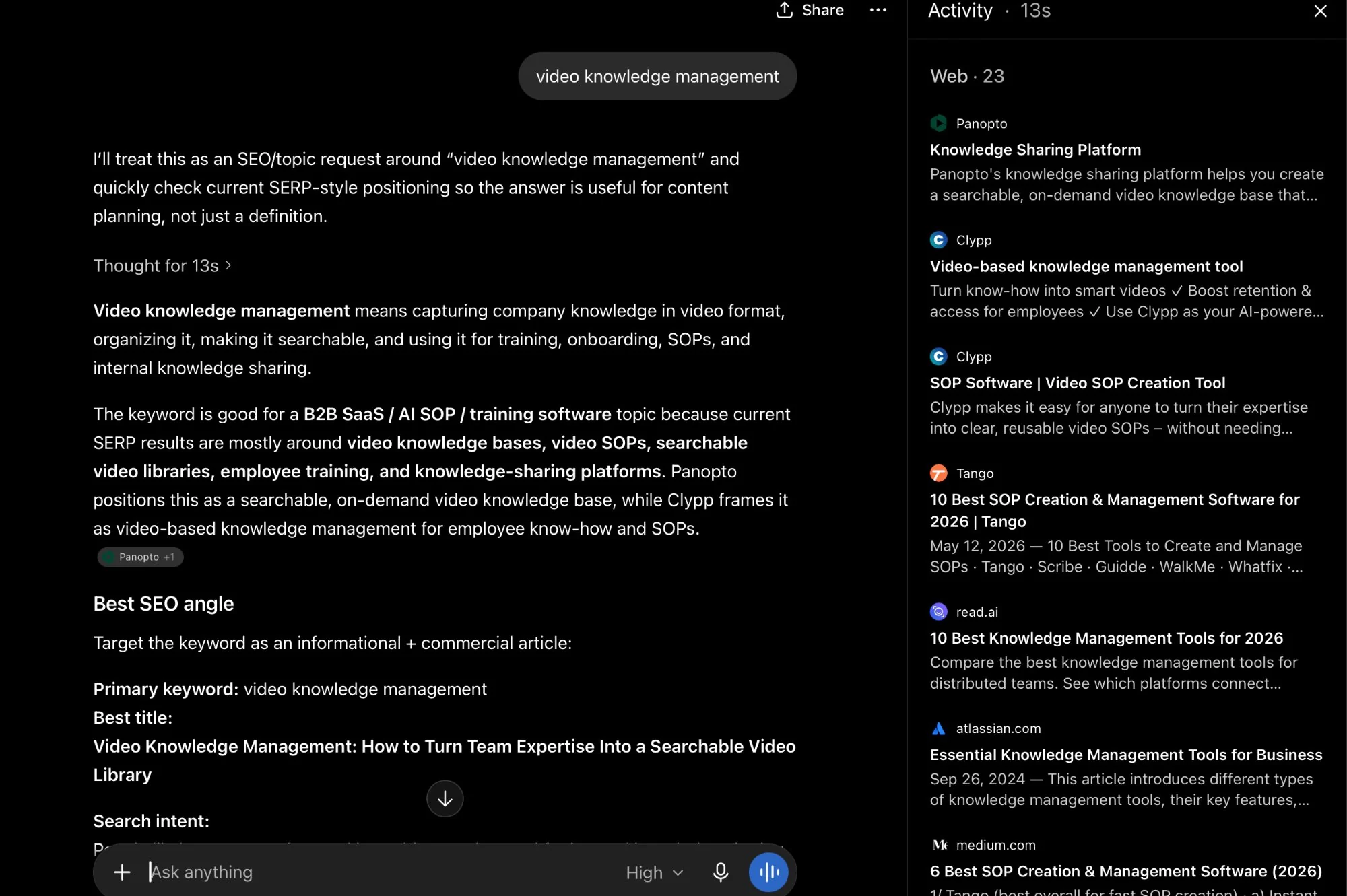Open Knowledge Sharing Platform result
Viewport: 1347px width, 896px height.
pos(1034,149)
